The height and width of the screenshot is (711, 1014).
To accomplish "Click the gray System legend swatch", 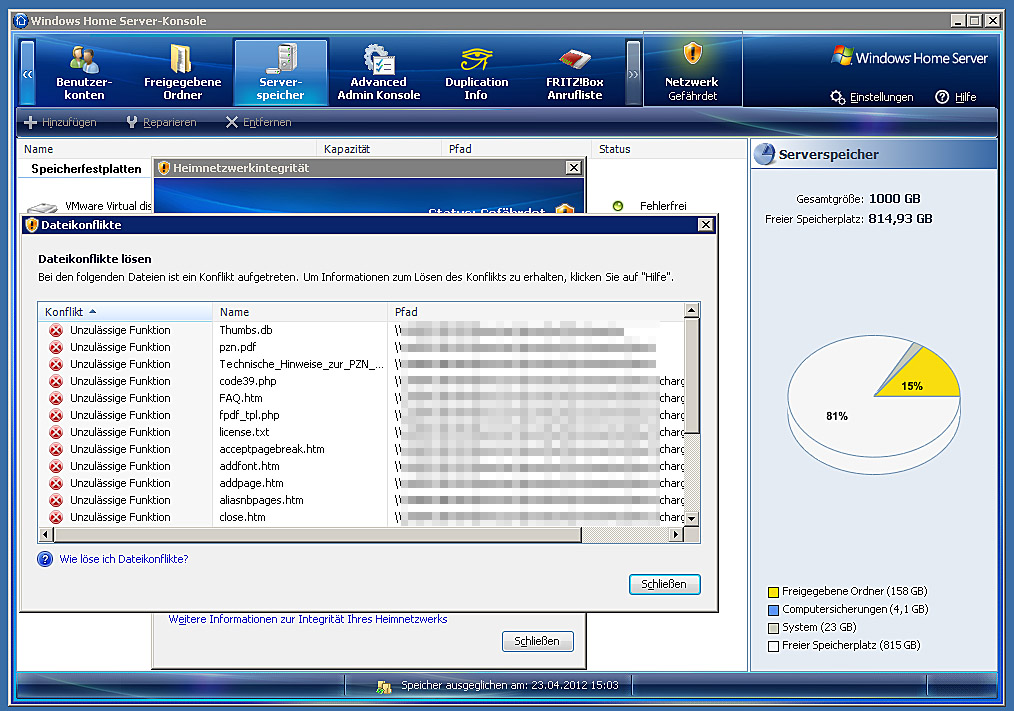I will (x=773, y=628).
